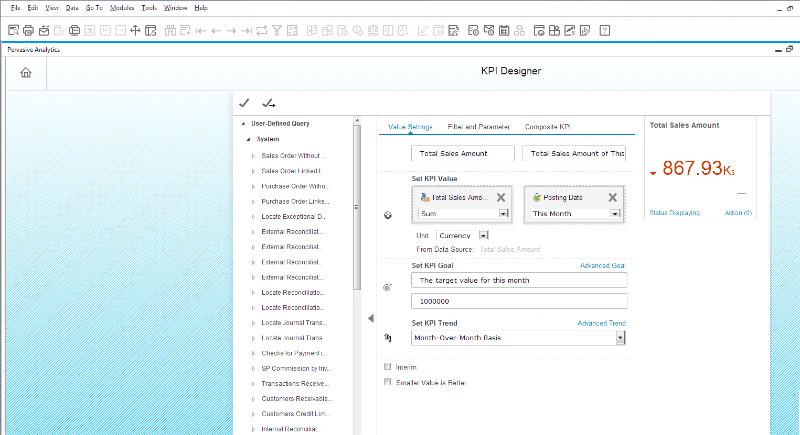Viewport: 800px width, 435px height.
Task: Switch to the Filter and Parameter tab
Action: (x=479, y=127)
